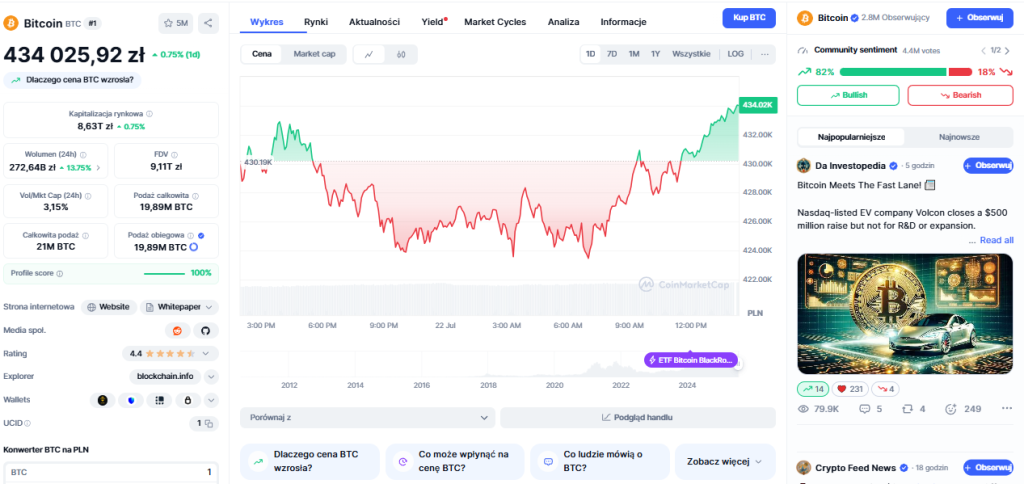Screen dimensions: 1024x484
Task: Switch feed to Najnowsze posts
Action: point(959,137)
